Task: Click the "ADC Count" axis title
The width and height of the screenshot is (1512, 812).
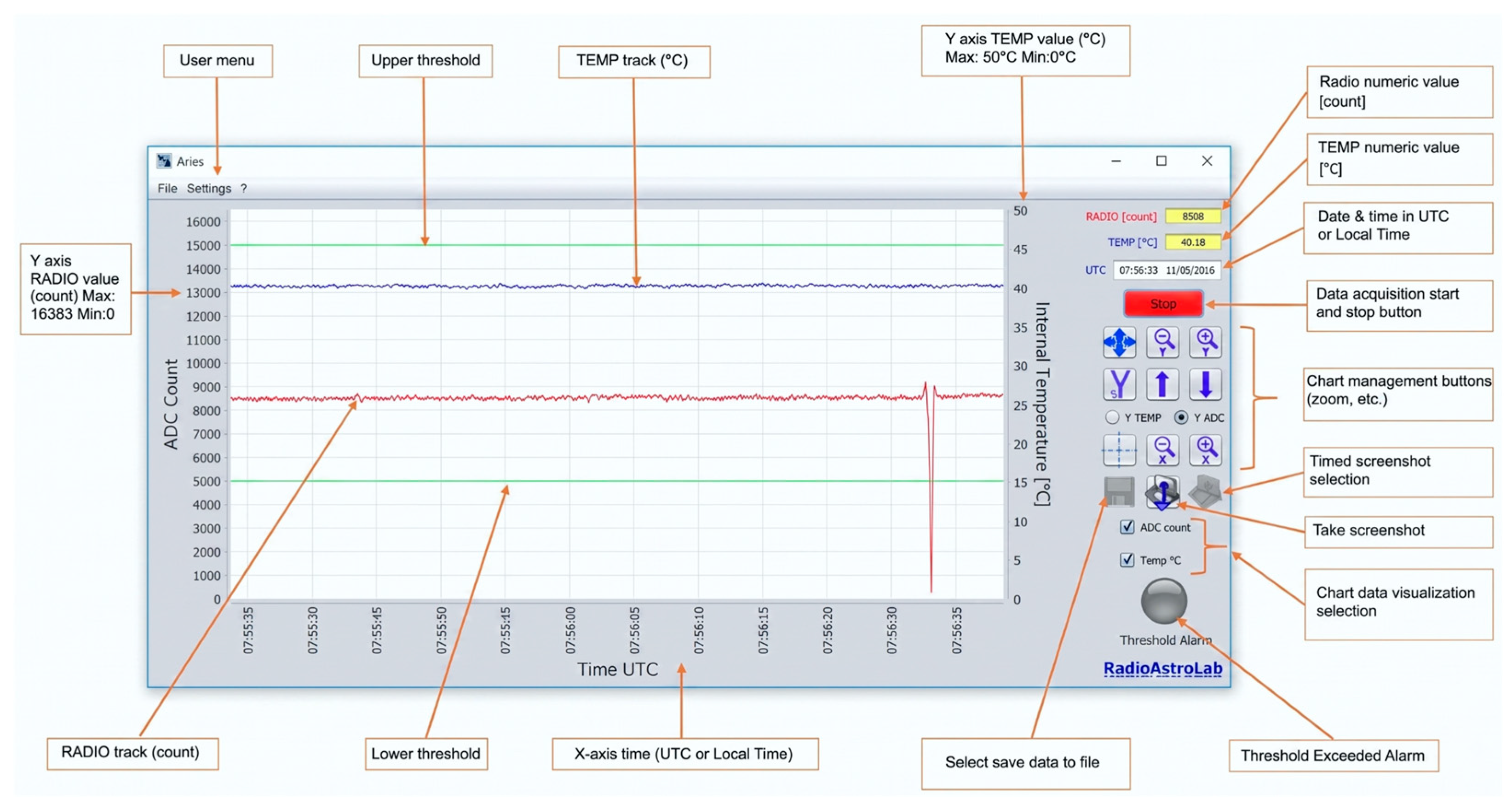Action: coord(171,404)
